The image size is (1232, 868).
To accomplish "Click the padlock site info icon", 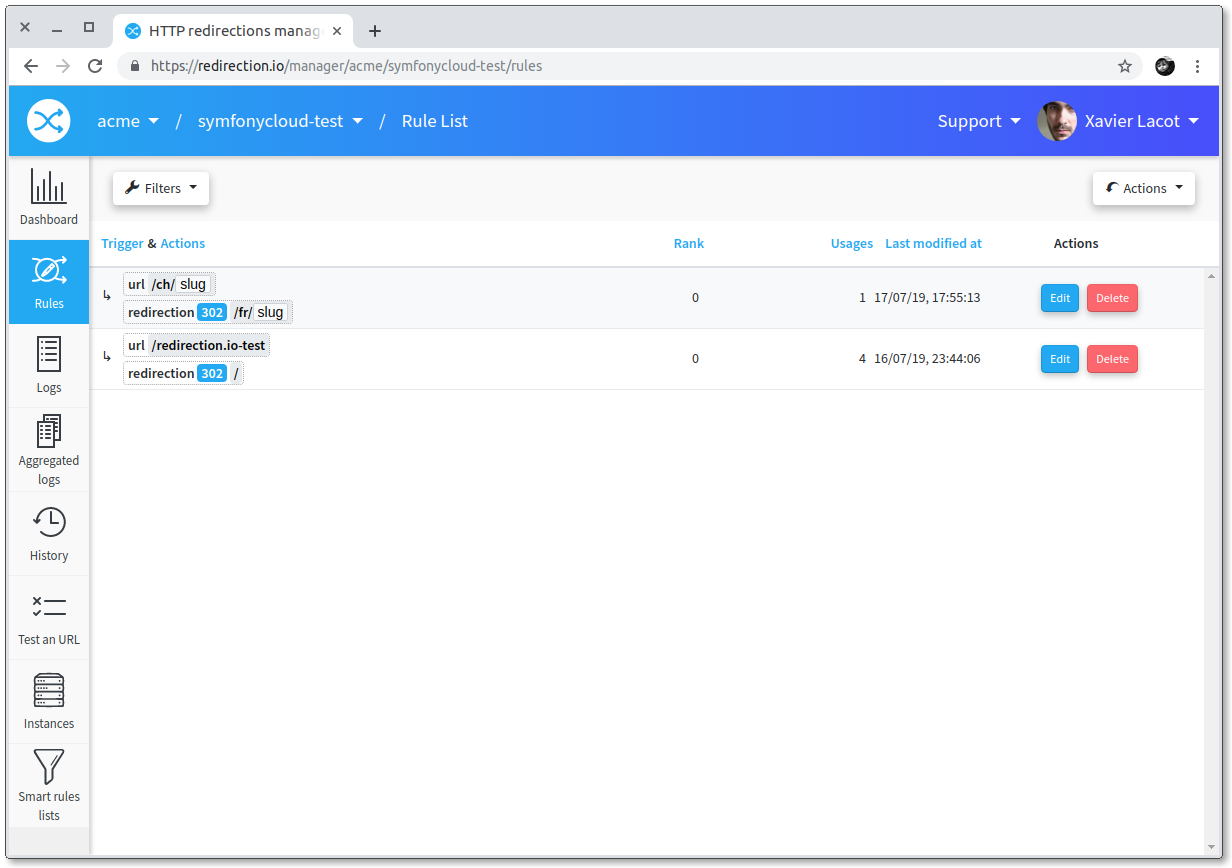I will tap(135, 66).
